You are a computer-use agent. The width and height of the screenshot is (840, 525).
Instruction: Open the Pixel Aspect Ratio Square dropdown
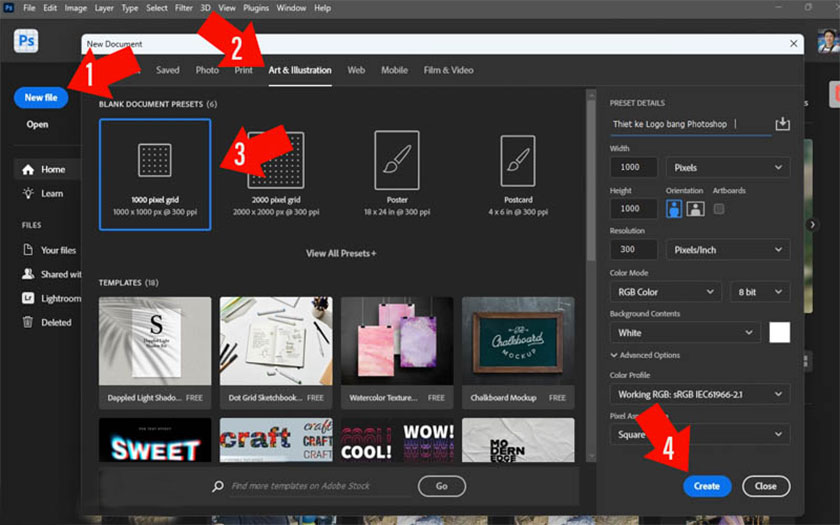tap(700, 434)
